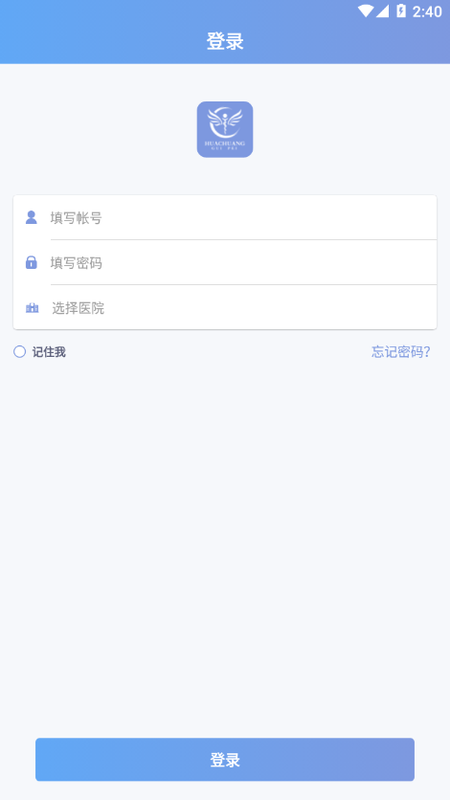Tap the battery charging icon
Image resolution: width=450 pixels, height=800 pixels.
(401, 11)
